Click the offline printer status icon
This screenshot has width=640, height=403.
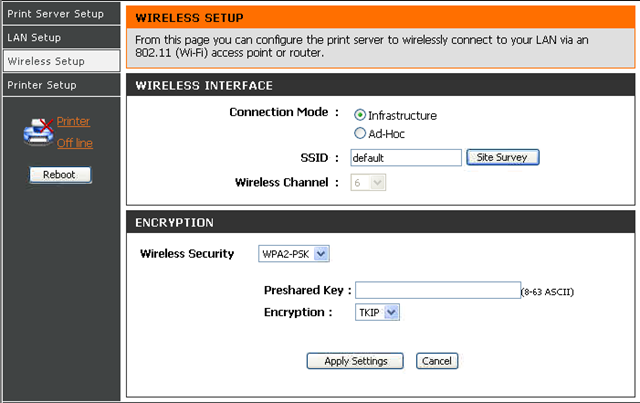(38, 132)
